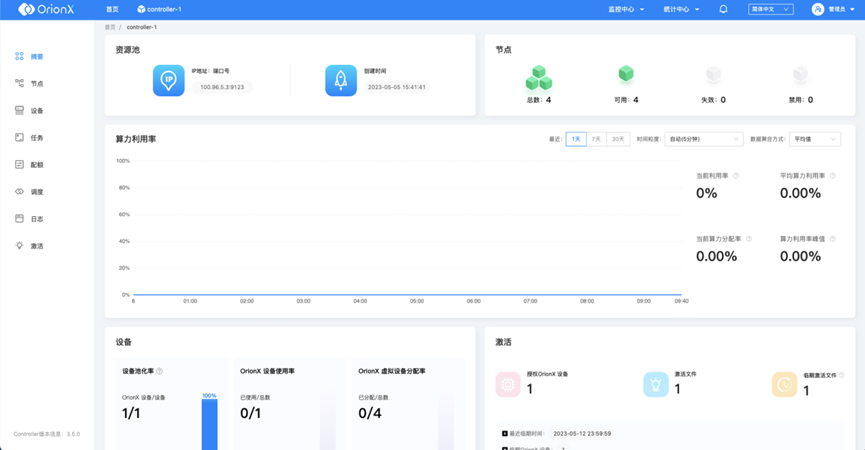This screenshot has height=450, width=865.
Task: Expand the 管理员 account menu
Action: [841, 9]
